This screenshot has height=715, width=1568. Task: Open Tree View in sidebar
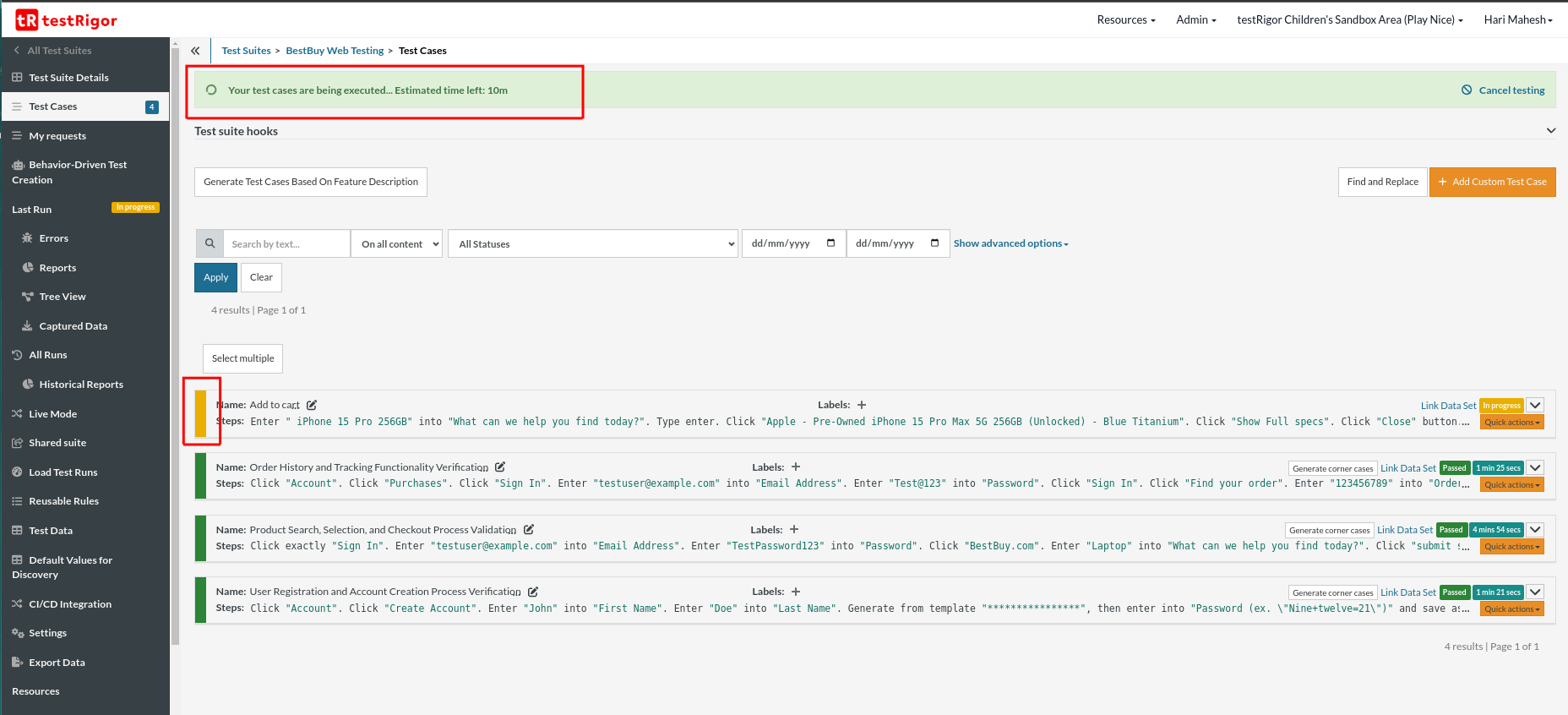(63, 297)
